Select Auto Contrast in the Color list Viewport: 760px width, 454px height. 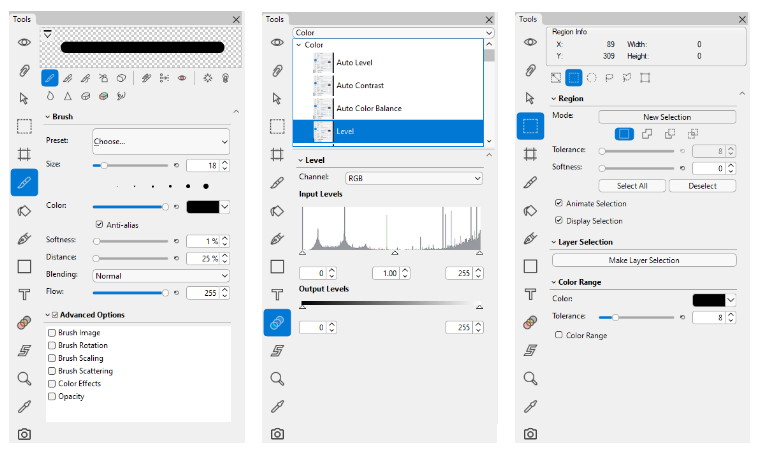(x=388, y=85)
